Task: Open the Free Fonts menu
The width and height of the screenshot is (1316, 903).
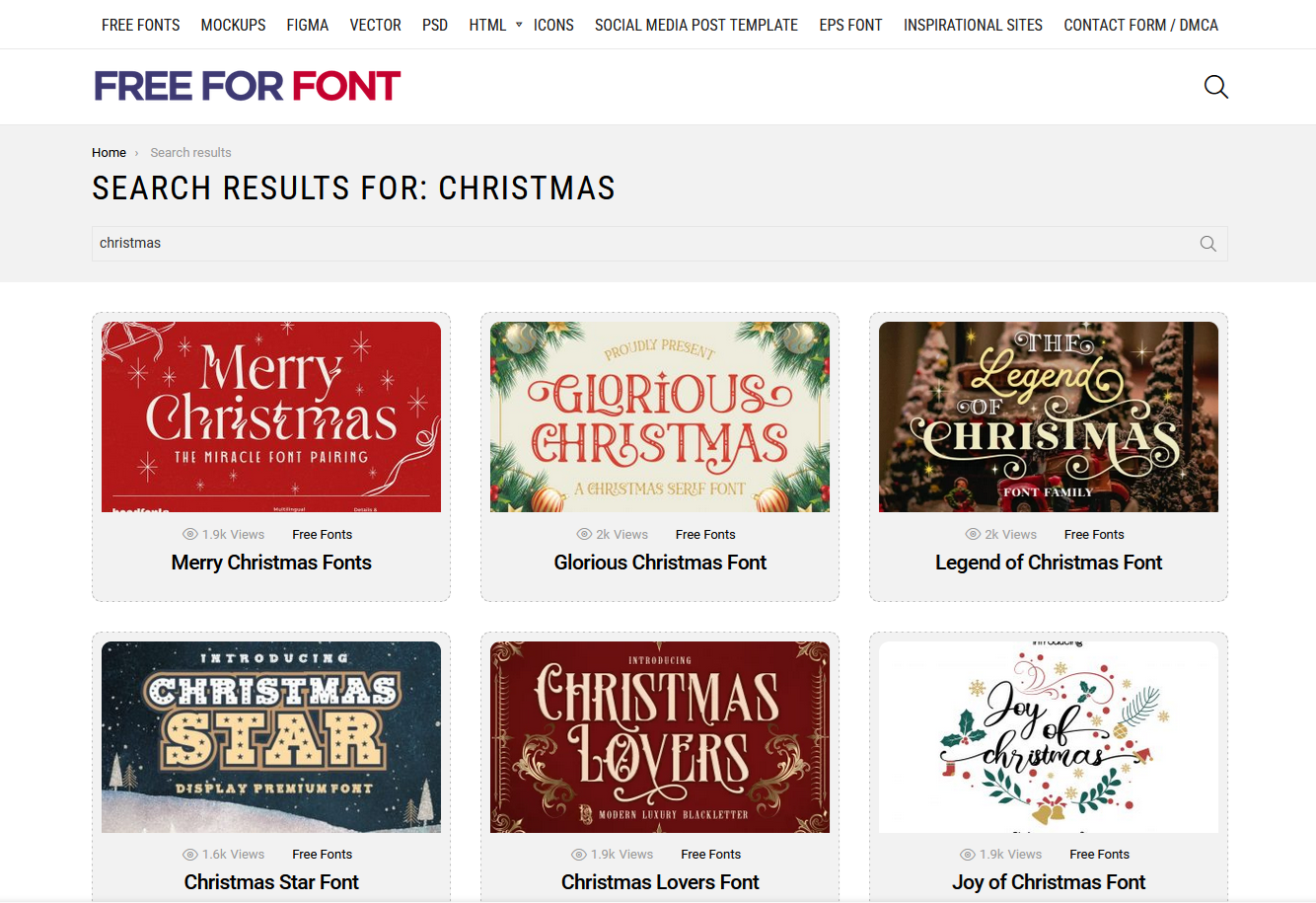Action: pos(140,25)
